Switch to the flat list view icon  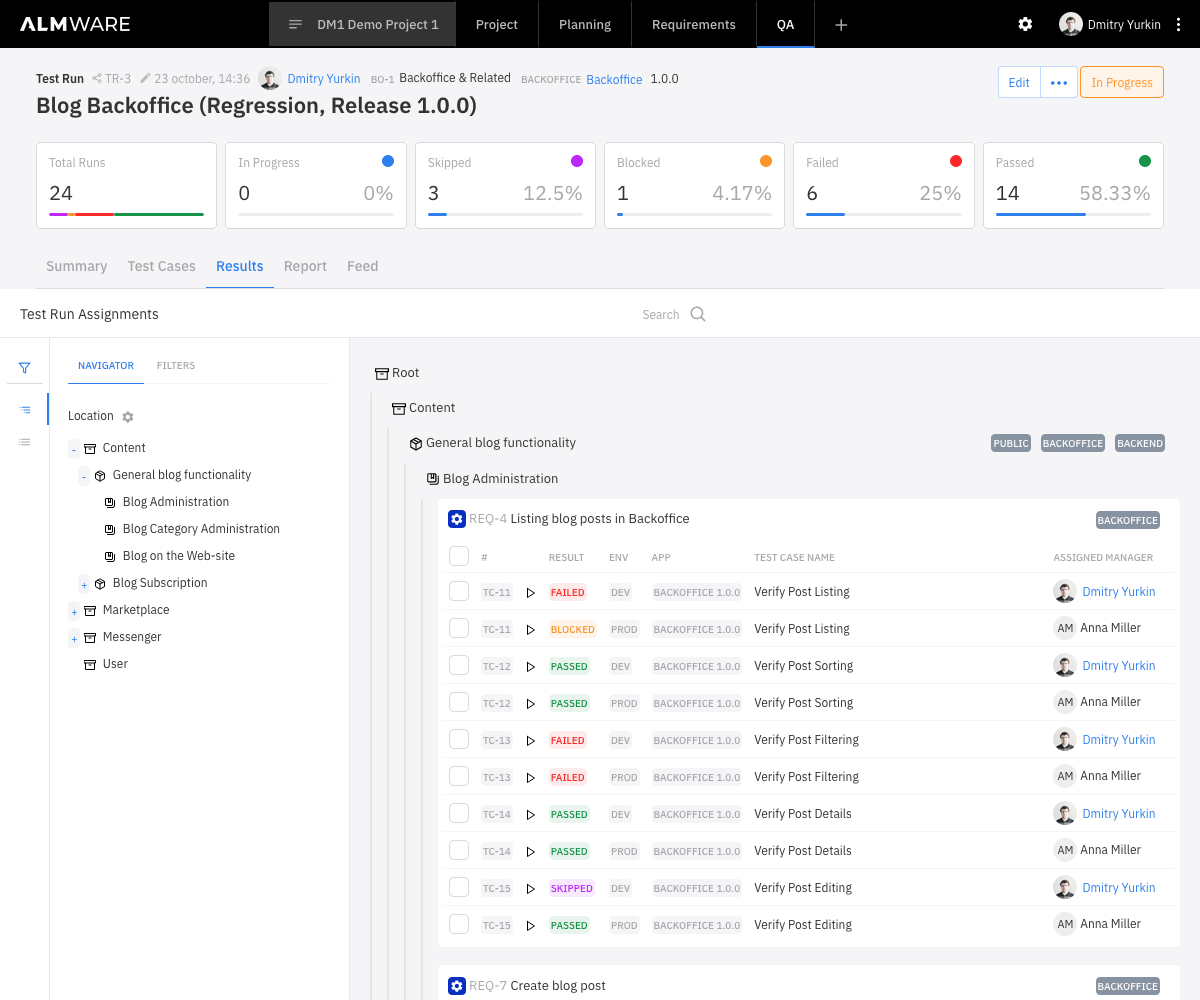point(25,441)
